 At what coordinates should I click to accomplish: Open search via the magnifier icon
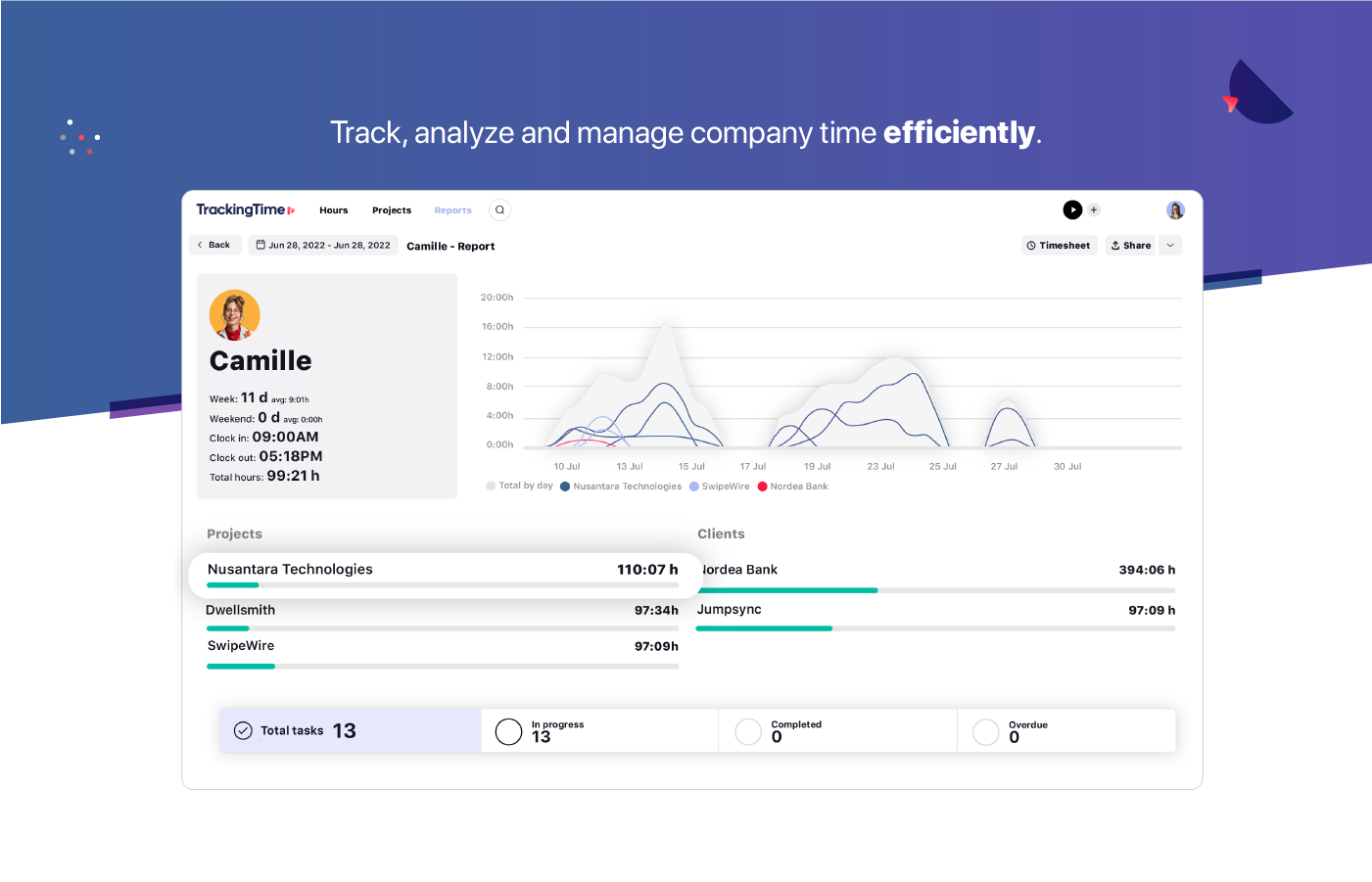499,209
